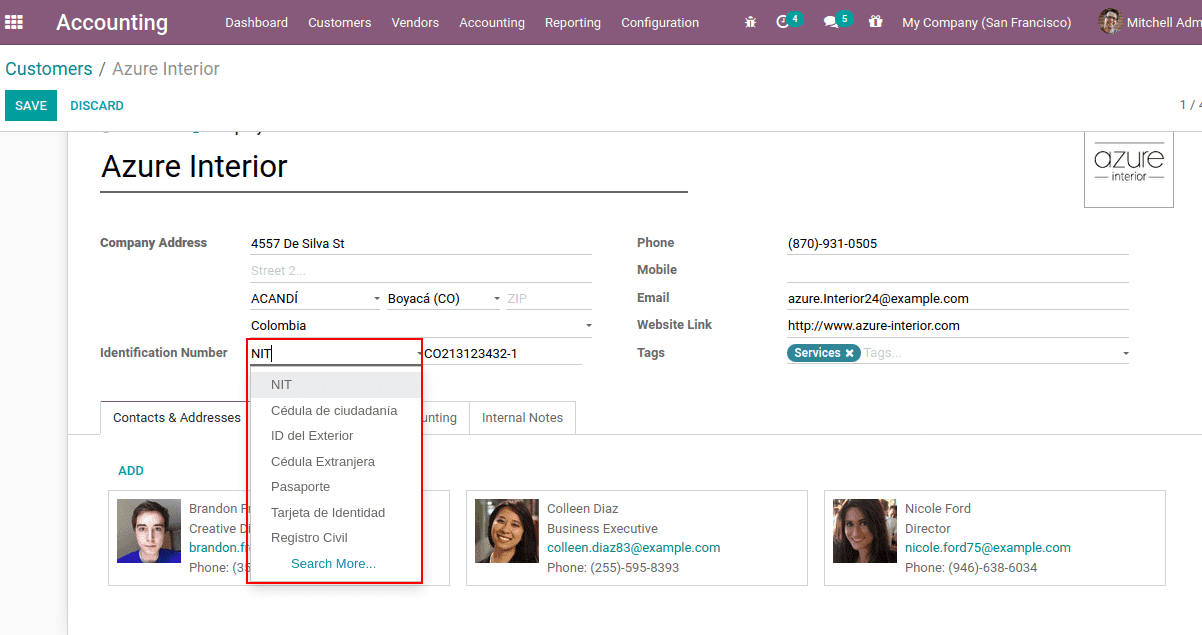1202x635 pixels.
Task: Go back to Customers breadcrumb
Action: coord(49,69)
